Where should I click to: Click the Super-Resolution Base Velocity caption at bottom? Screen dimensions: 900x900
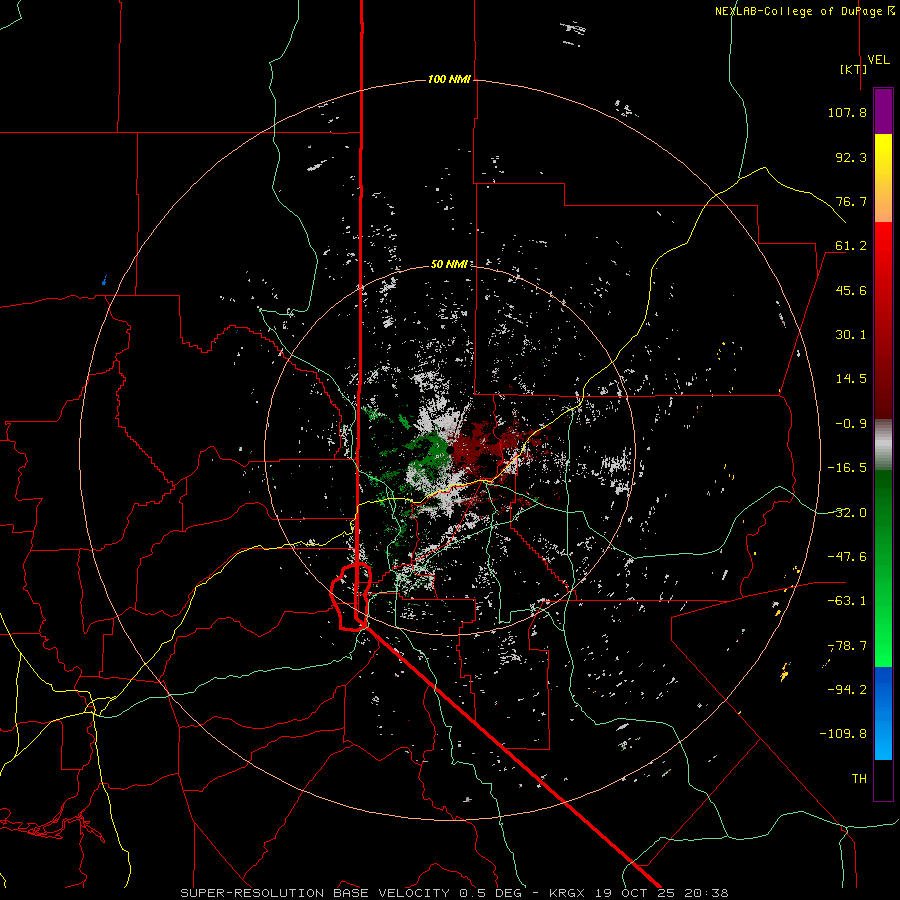tap(455, 893)
